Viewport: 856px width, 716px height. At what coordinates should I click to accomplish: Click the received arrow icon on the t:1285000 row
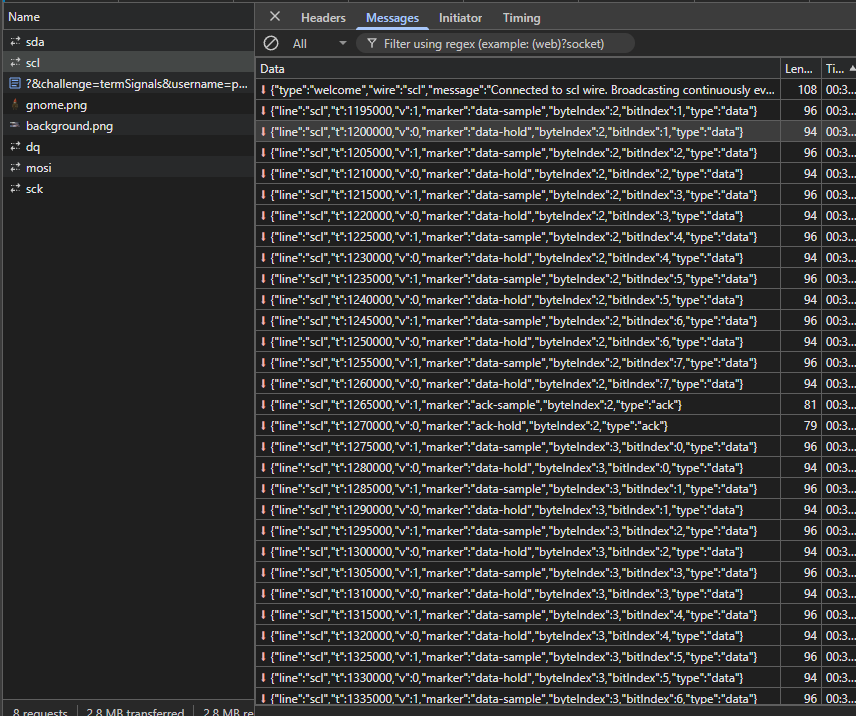[263, 489]
